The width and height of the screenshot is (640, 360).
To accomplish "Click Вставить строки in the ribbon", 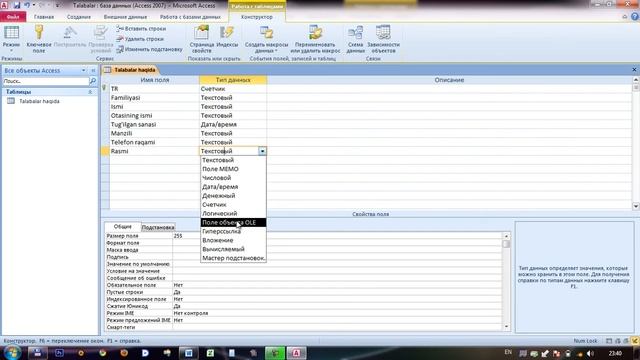I will click(x=141, y=29).
